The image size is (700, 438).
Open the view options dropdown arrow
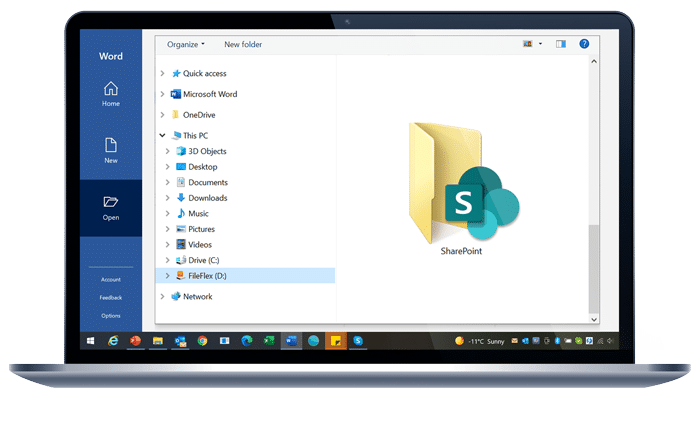(x=540, y=44)
